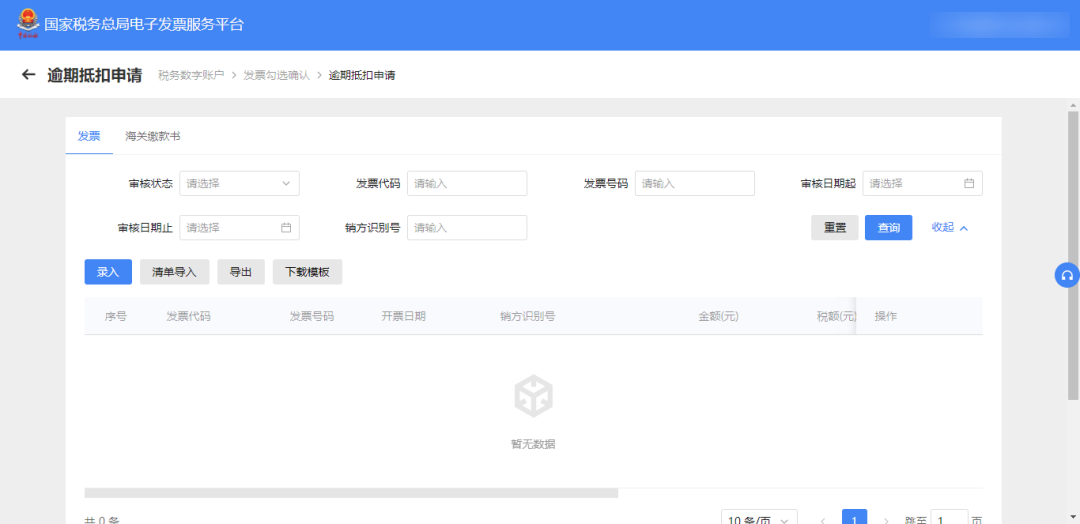Click the 发票号码 input field
Screen dimensions: 1080x524
(695, 184)
